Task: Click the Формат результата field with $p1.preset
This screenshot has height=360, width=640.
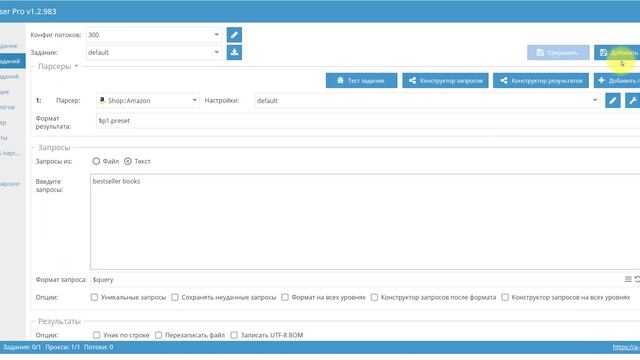Action: coord(368,121)
